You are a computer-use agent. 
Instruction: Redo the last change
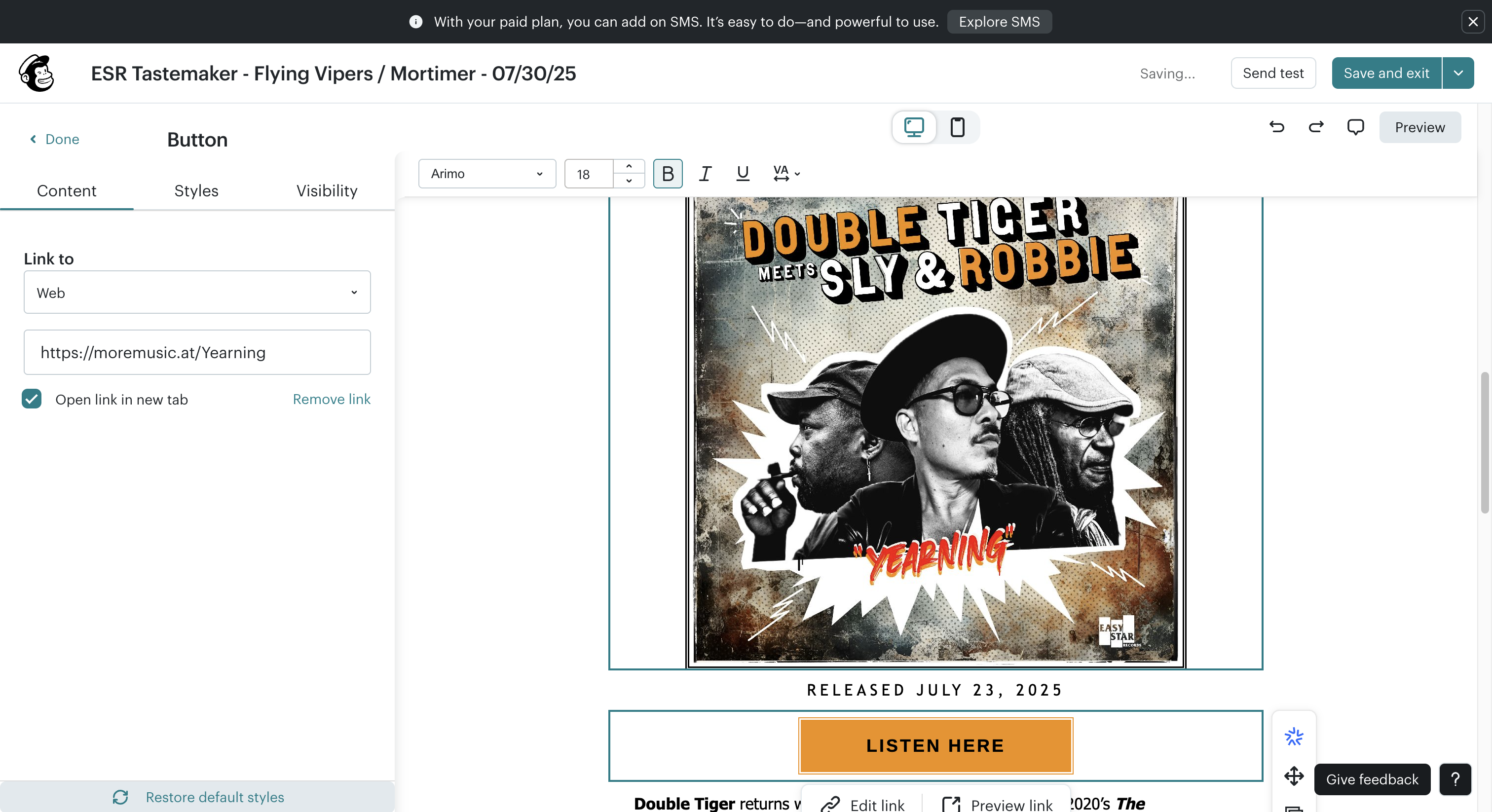click(1316, 127)
